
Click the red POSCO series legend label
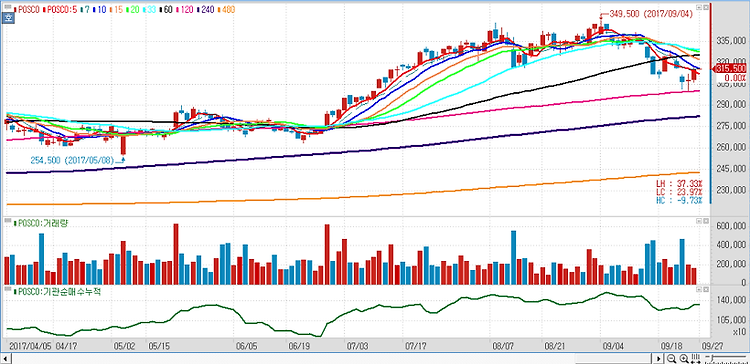[28, 9]
